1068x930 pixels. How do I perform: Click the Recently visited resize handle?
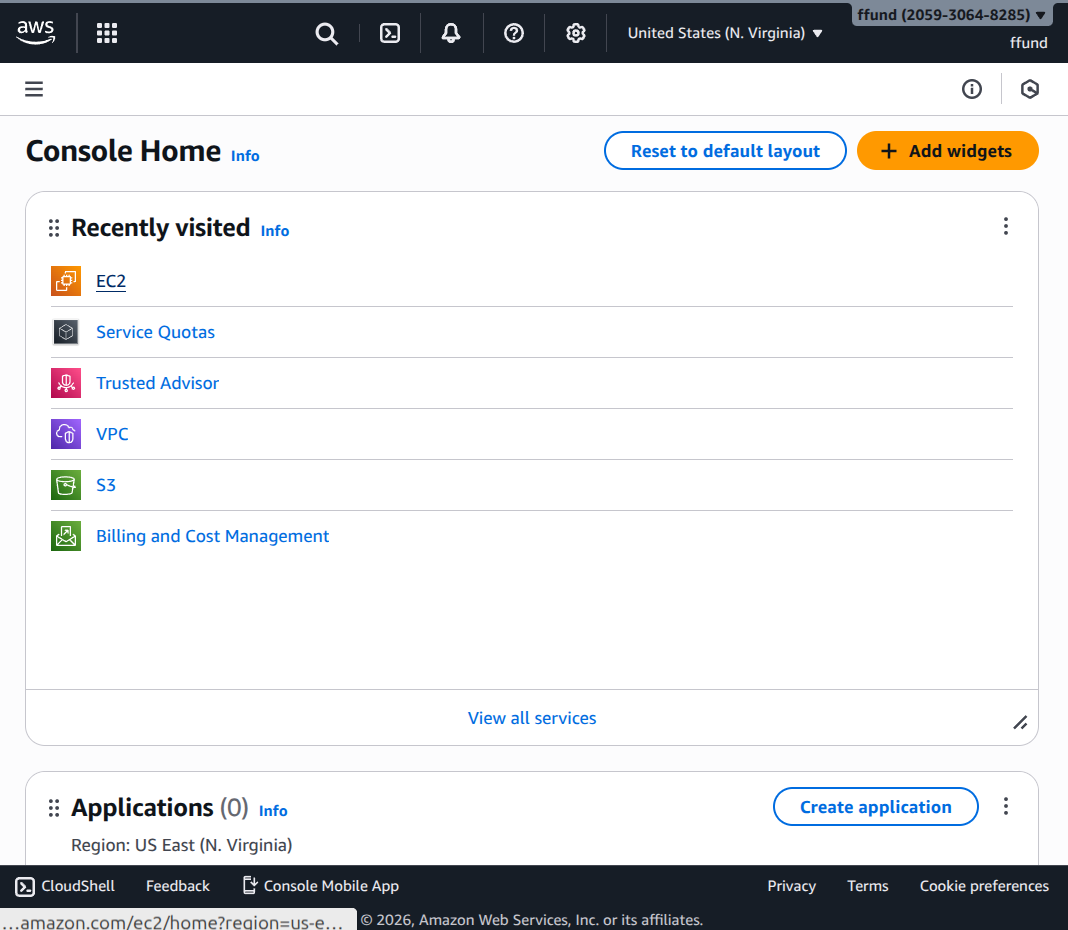pos(1020,723)
